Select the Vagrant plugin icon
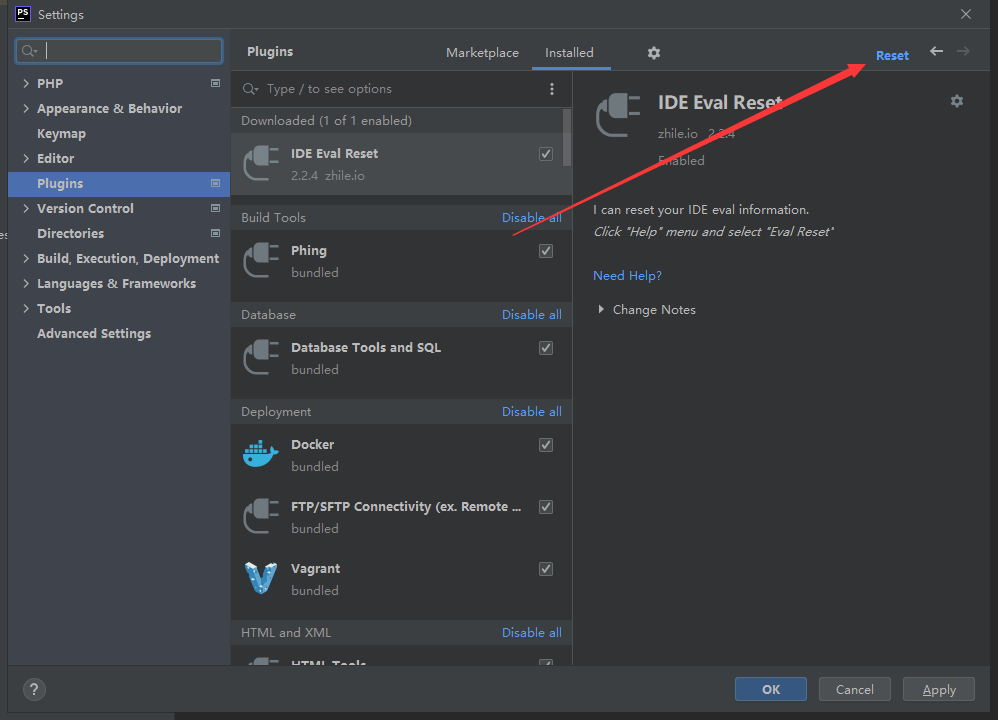The image size is (998, 720). [261, 579]
